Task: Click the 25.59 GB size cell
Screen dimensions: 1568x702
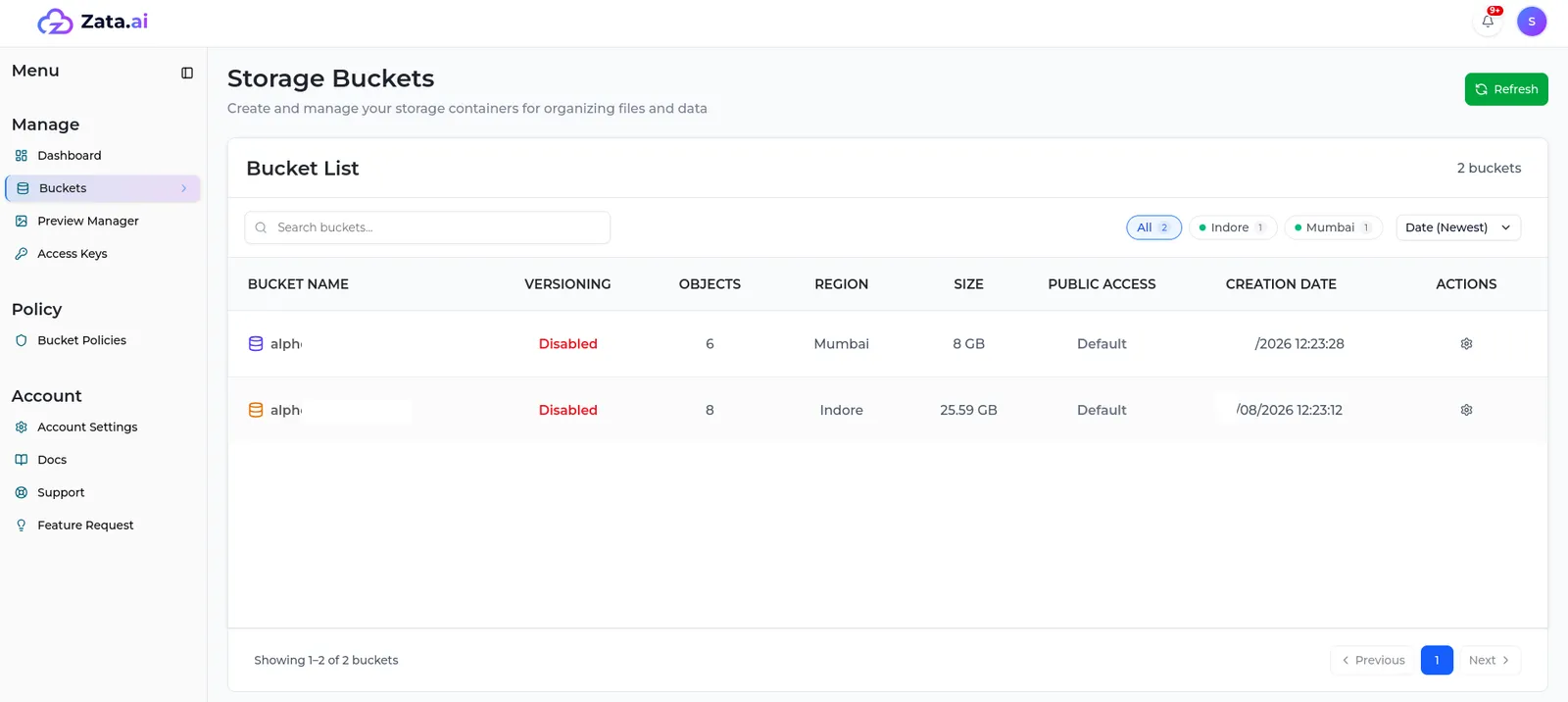Action: coord(968,410)
